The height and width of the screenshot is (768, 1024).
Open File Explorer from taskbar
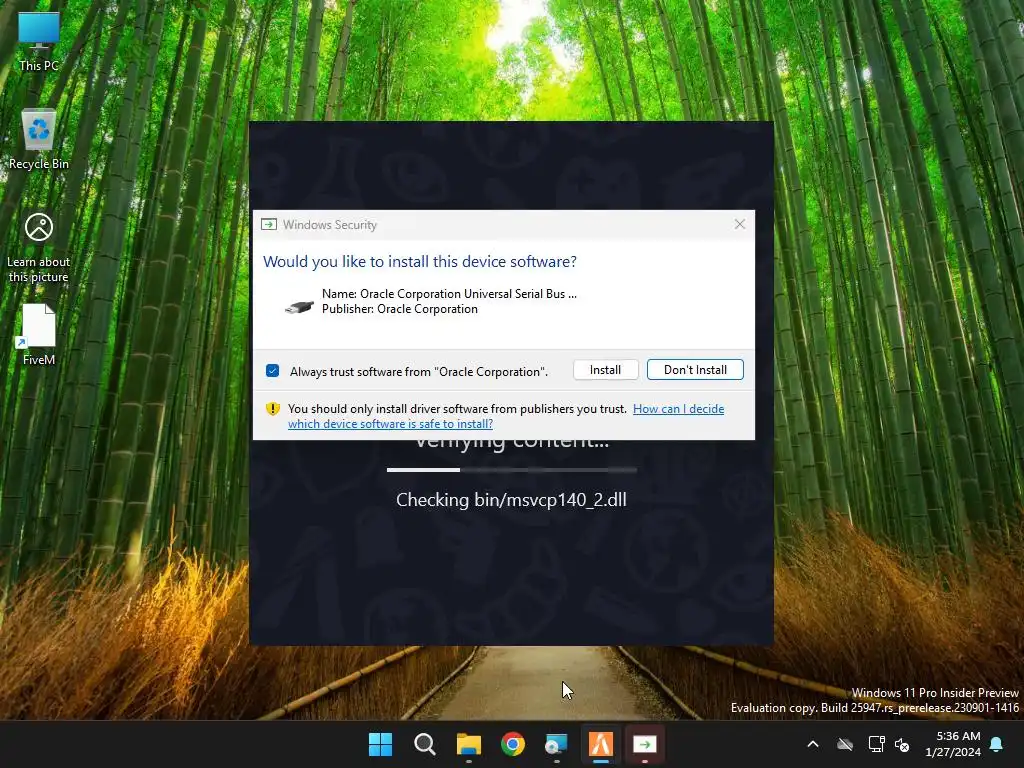(468, 744)
